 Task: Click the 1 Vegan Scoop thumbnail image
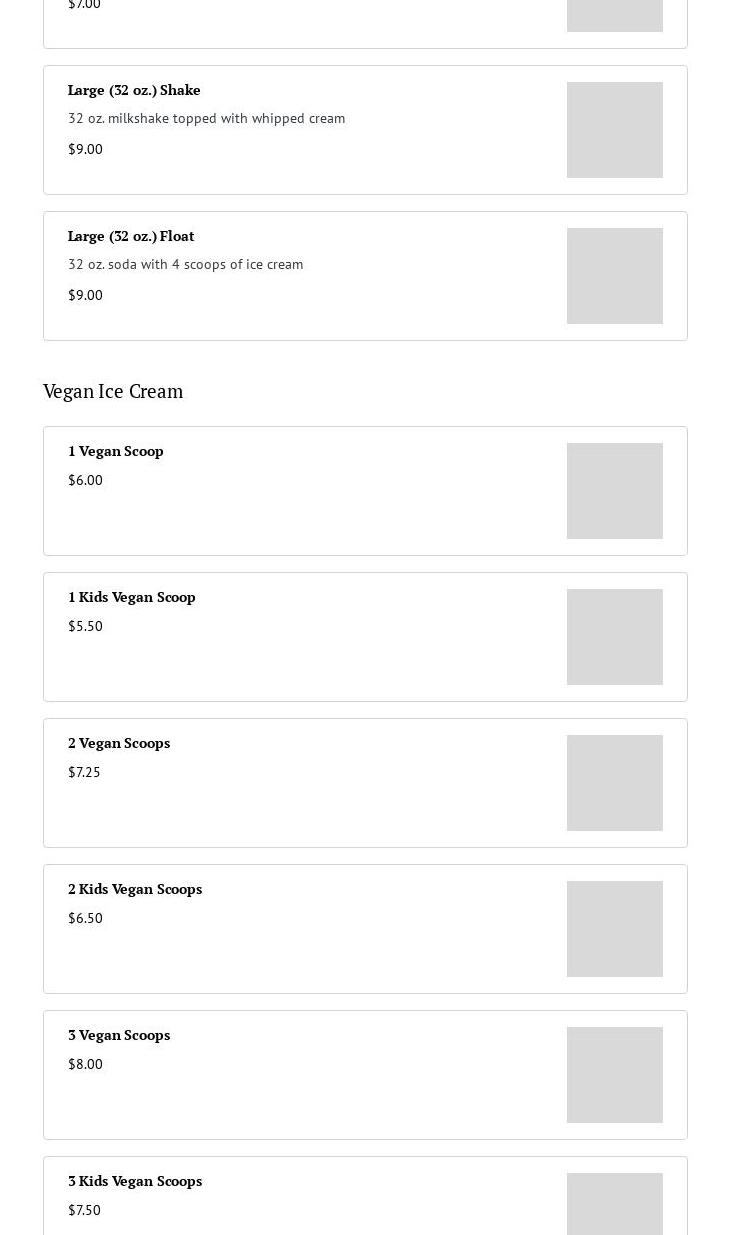(x=614, y=491)
